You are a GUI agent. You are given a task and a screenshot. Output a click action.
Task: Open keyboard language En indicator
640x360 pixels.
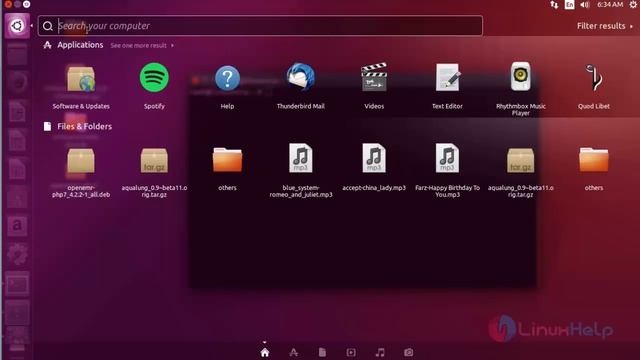[569, 4]
